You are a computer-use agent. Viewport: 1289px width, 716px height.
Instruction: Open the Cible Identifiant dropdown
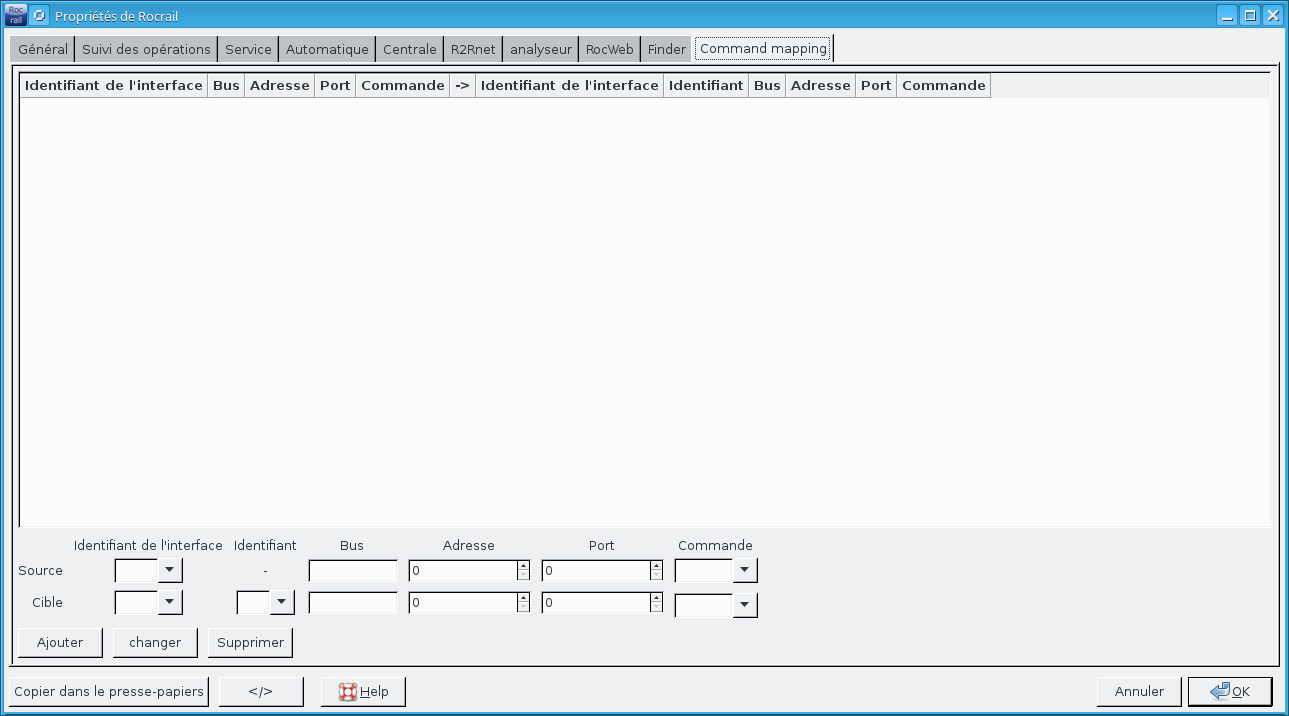[282, 603]
